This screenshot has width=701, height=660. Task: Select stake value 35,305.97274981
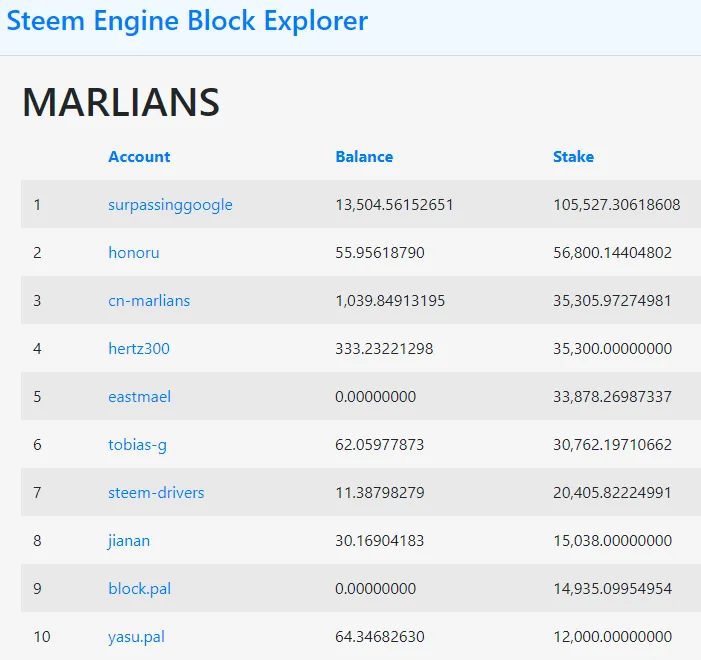pyautogui.click(x=612, y=300)
